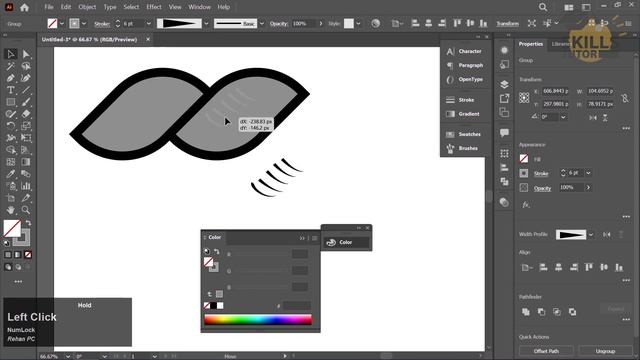The height and width of the screenshot is (360, 640).
Task: Open the brush definition Basic dropdown
Action: click(262, 24)
